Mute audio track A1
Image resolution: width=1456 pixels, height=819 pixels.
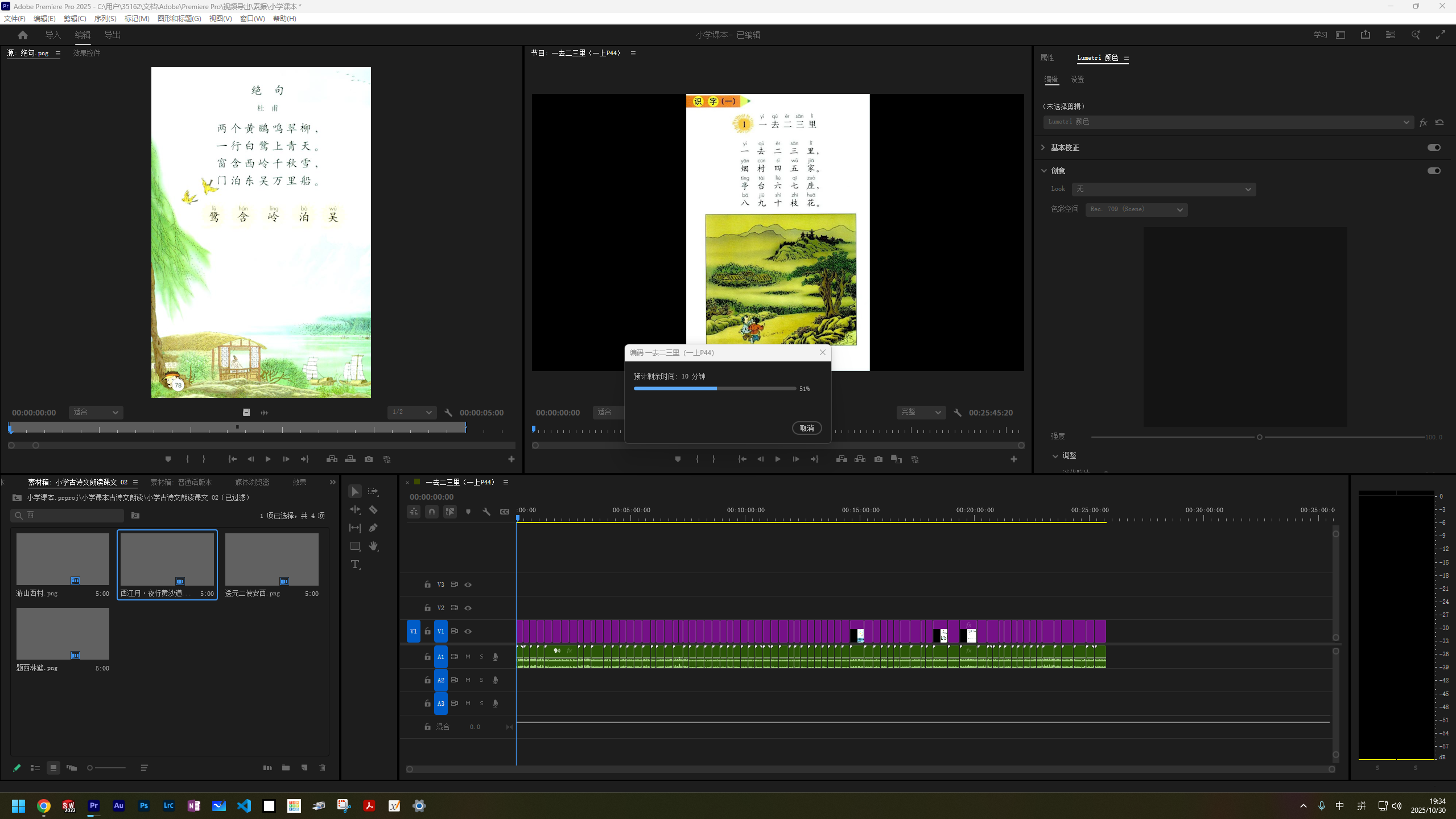(468, 657)
